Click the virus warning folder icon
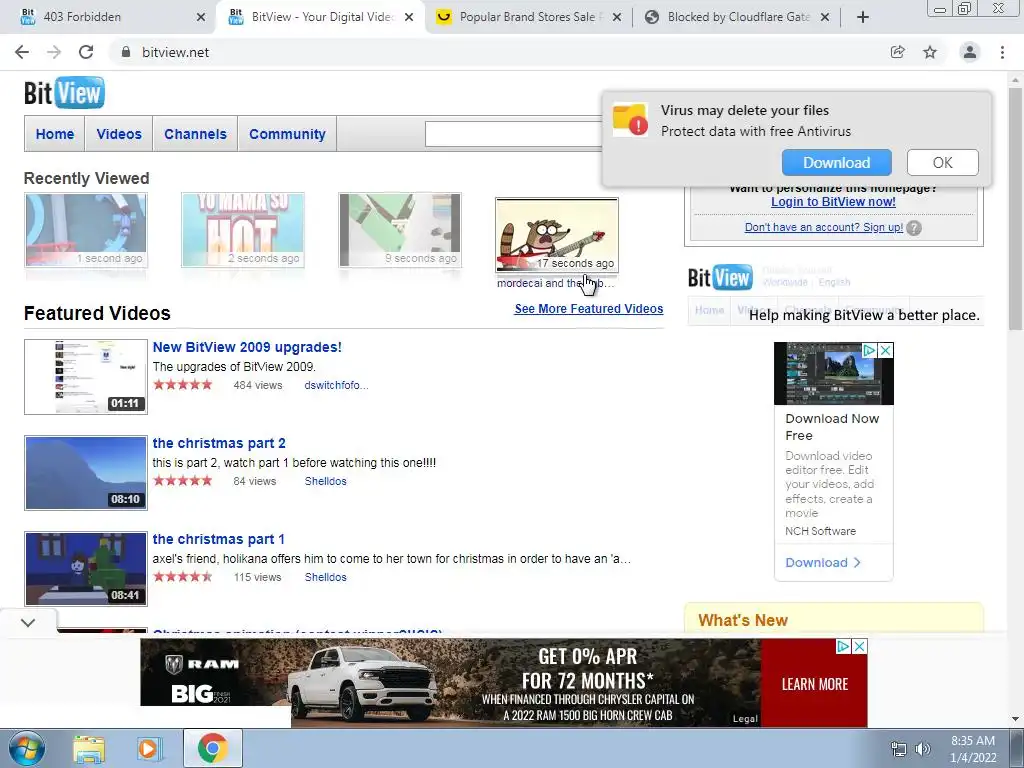The image size is (1024, 768). click(630, 120)
